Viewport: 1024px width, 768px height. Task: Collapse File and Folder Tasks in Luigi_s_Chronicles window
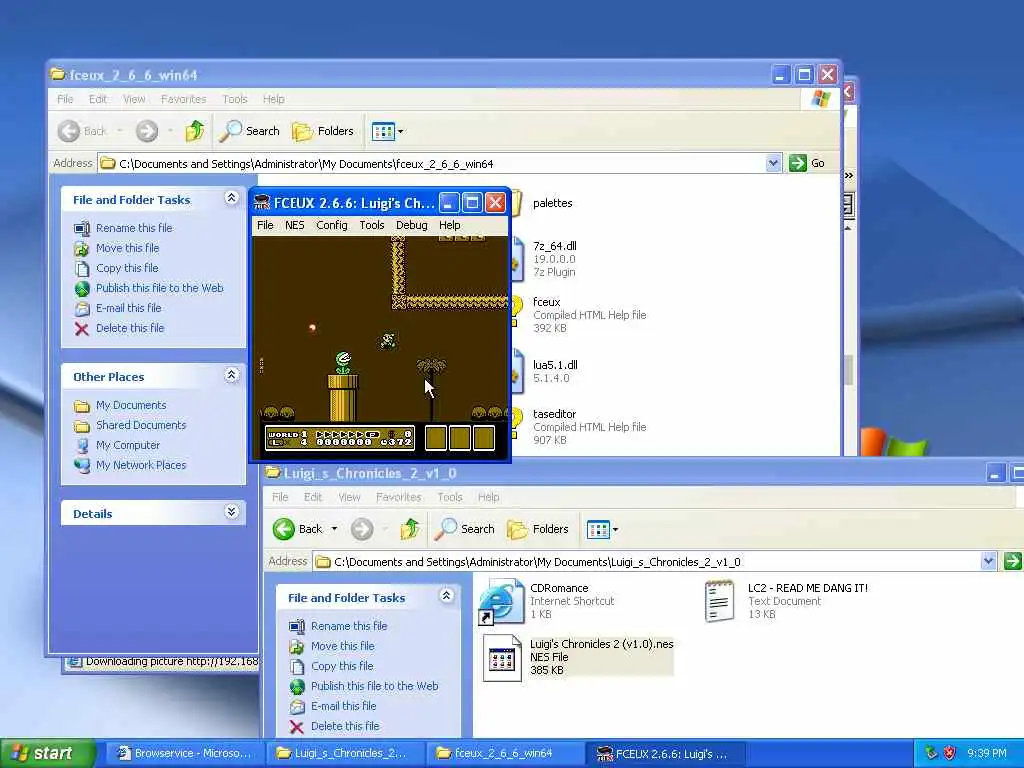[446, 596]
